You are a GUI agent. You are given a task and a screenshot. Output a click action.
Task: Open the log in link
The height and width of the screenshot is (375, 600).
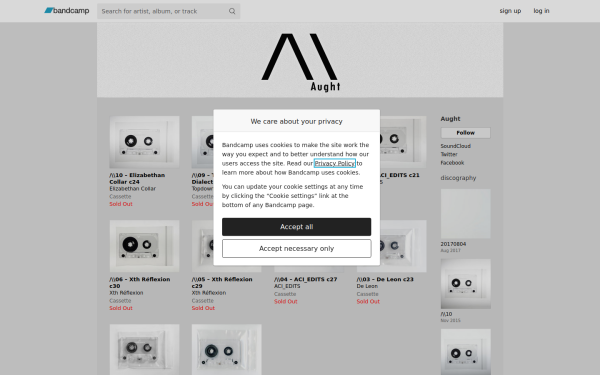pyautogui.click(x=541, y=11)
